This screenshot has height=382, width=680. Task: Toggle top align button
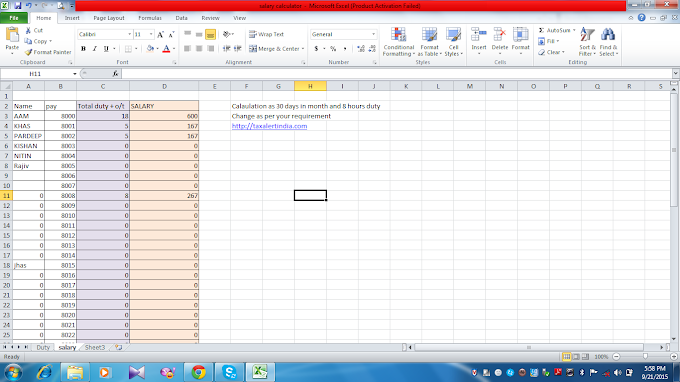point(187,34)
